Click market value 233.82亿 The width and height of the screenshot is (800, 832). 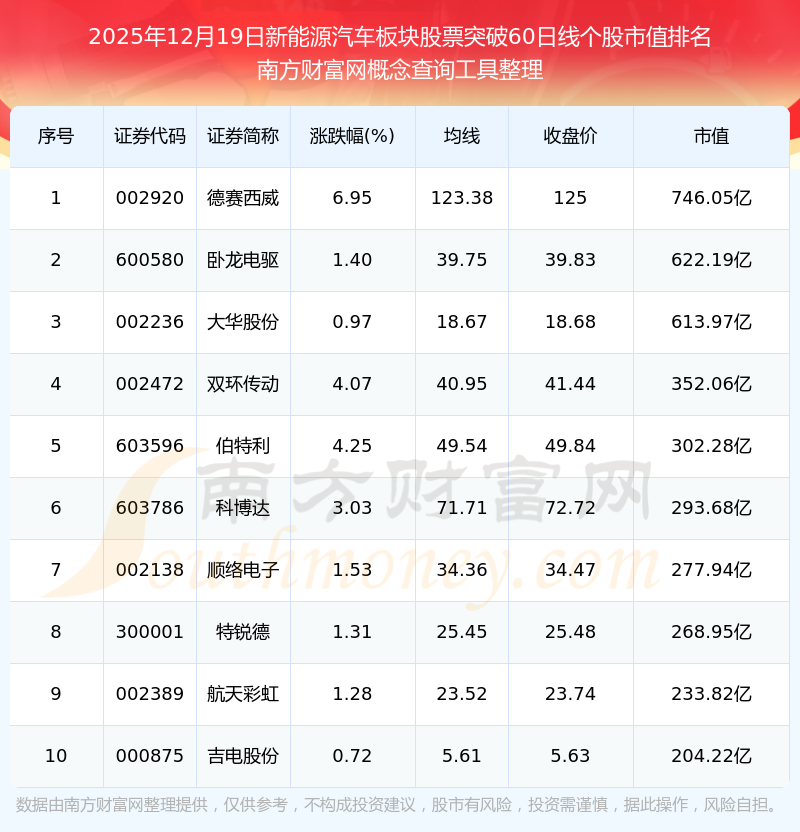click(x=711, y=694)
